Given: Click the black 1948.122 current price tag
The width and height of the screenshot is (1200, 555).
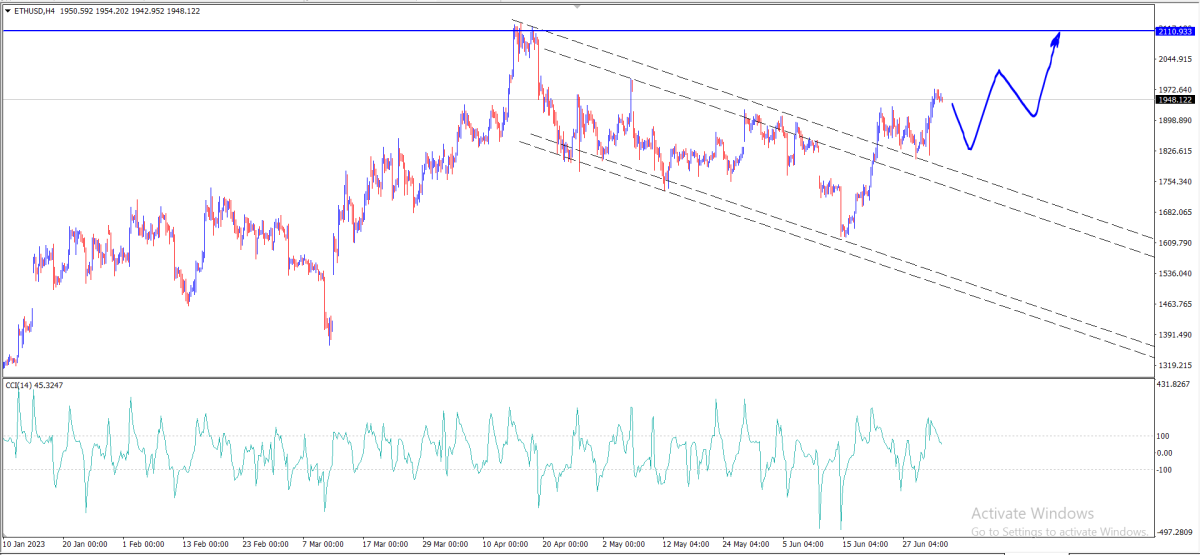Looking at the screenshot, I should [x=1175, y=100].
